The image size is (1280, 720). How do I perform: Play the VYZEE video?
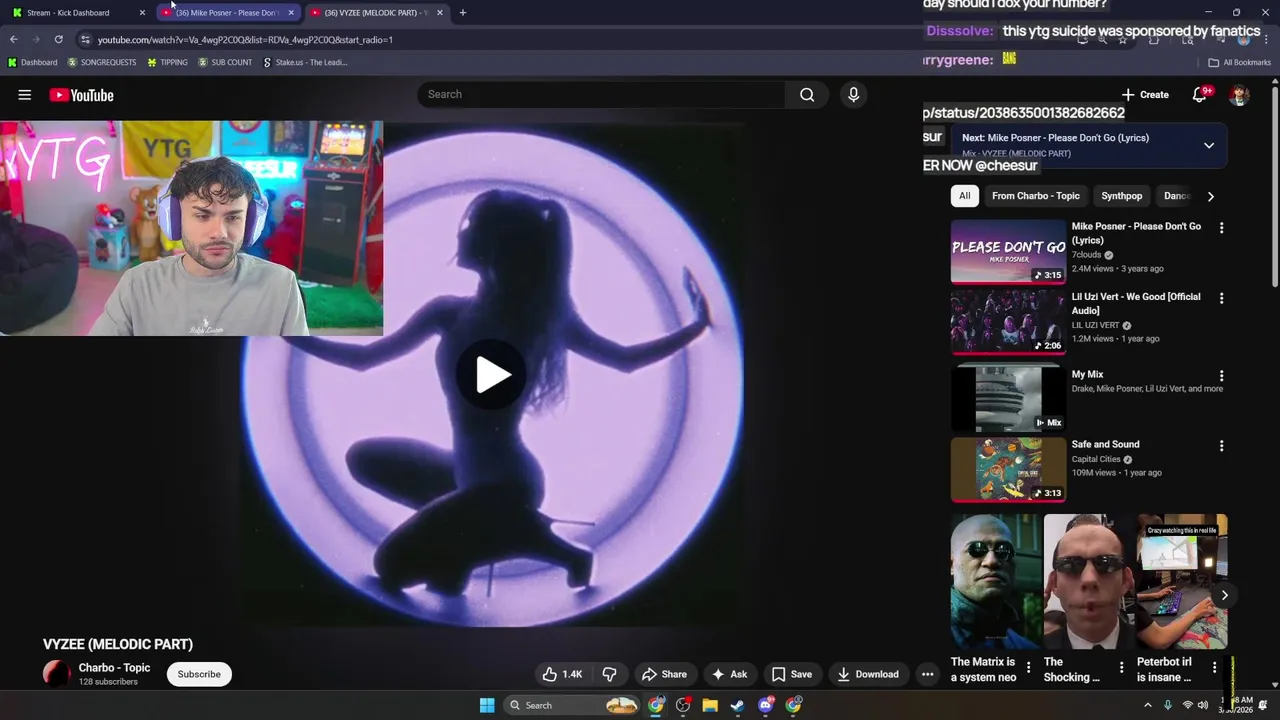tap(492, 375)
